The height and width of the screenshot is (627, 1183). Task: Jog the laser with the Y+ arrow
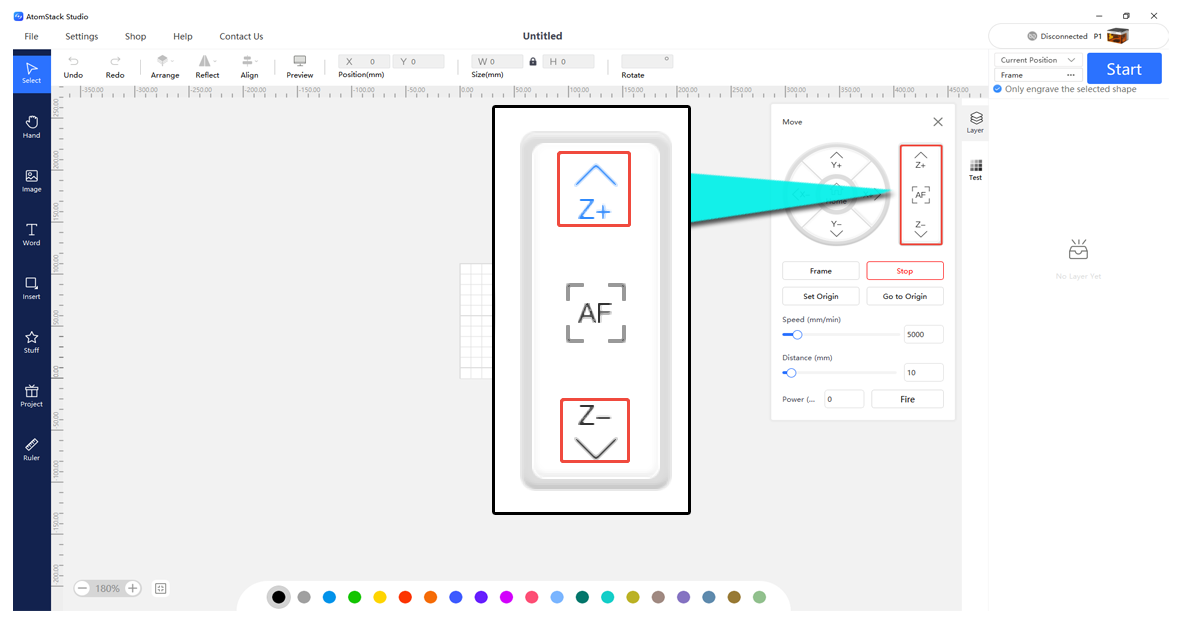click(836, 160)
